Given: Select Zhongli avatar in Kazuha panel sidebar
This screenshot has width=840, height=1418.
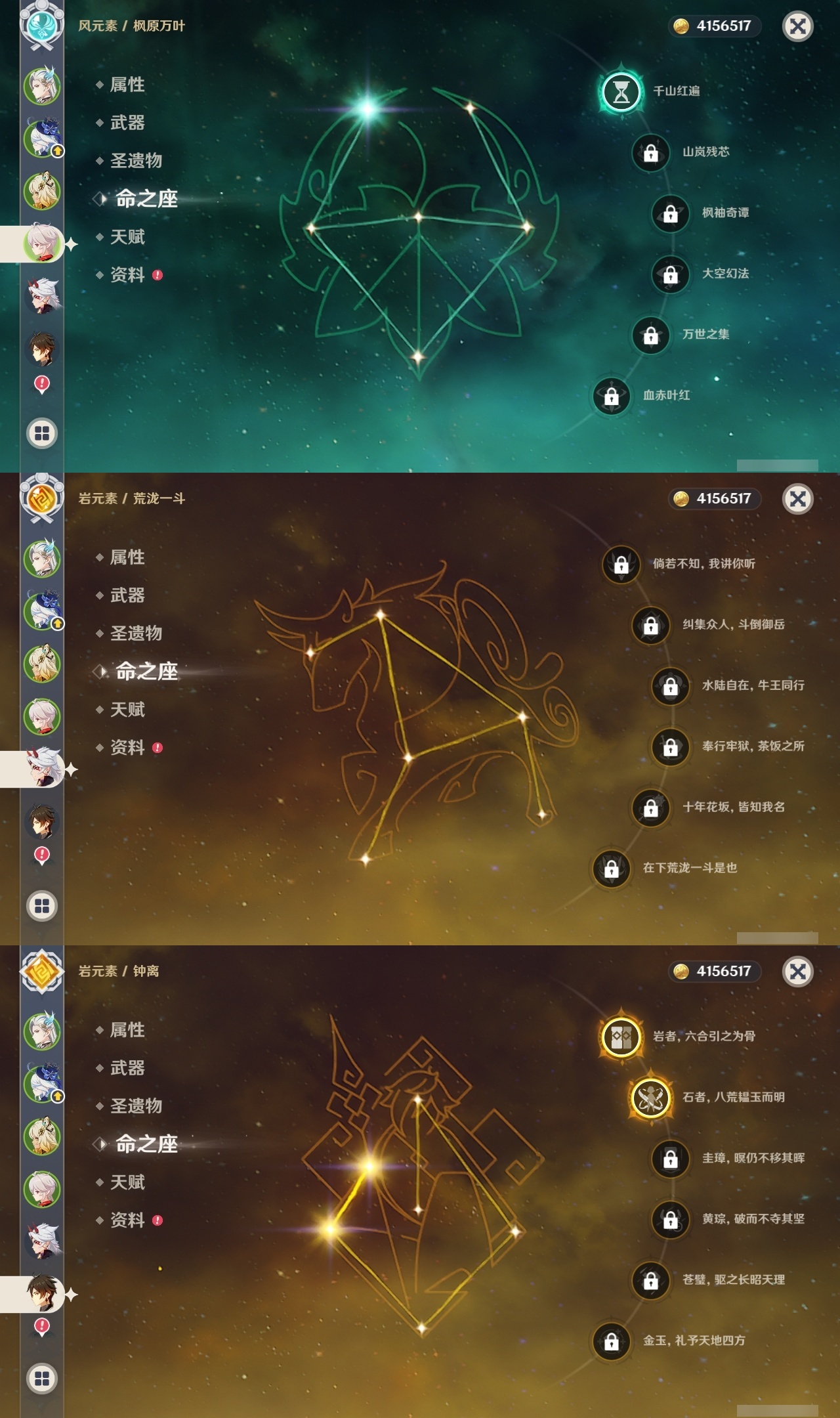Looking at the screenshot, I should tap(42, 349).
